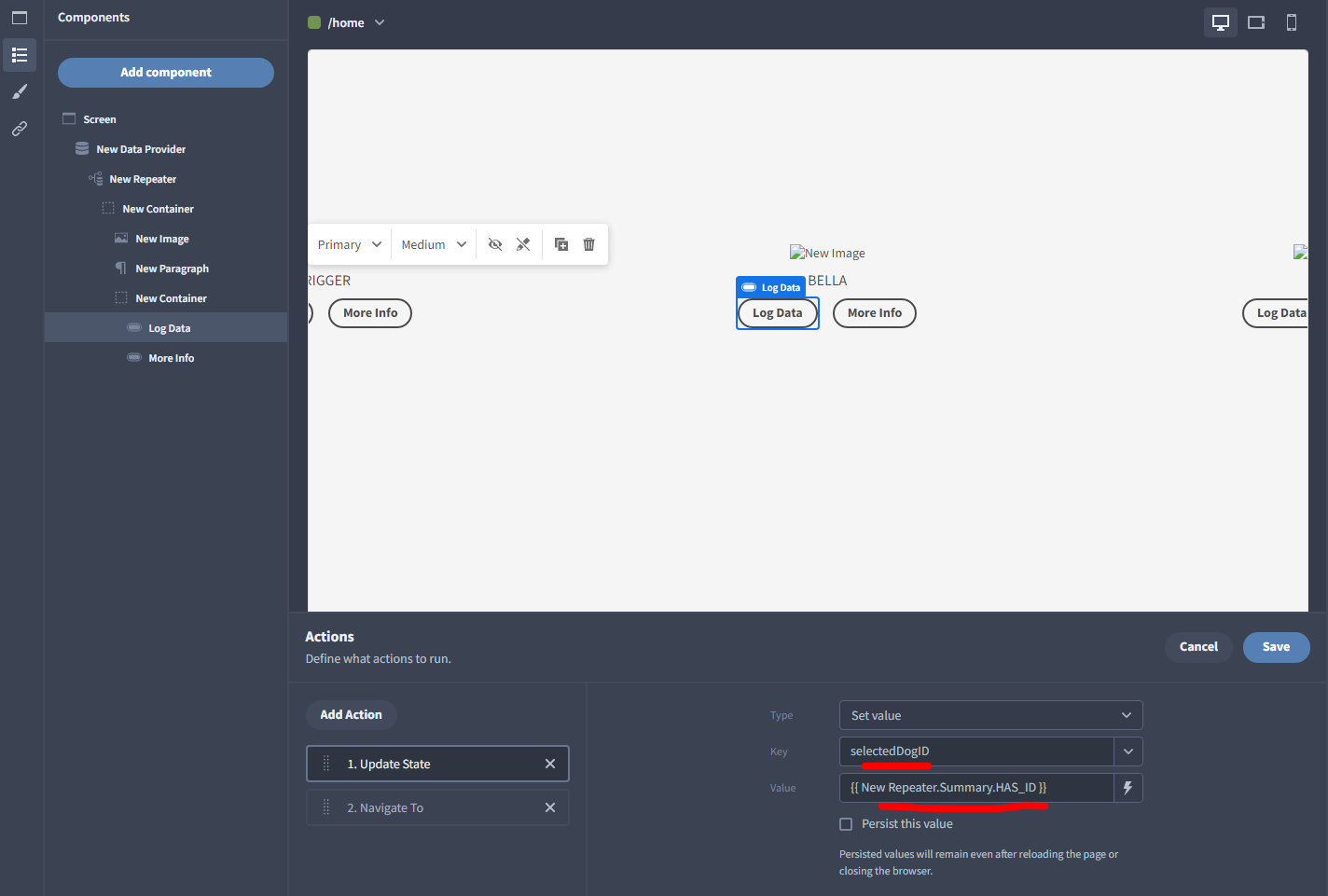Select the theme brush icon in left sidebar
The height and width of the screenshot is (896, 1328).
(20, 91)
